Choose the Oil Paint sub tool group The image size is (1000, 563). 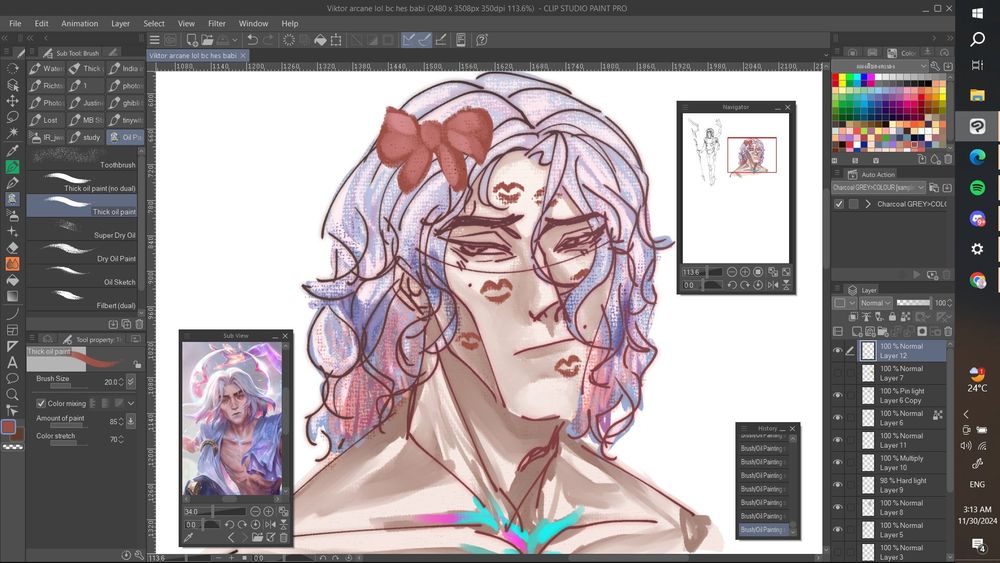(125, 137)
